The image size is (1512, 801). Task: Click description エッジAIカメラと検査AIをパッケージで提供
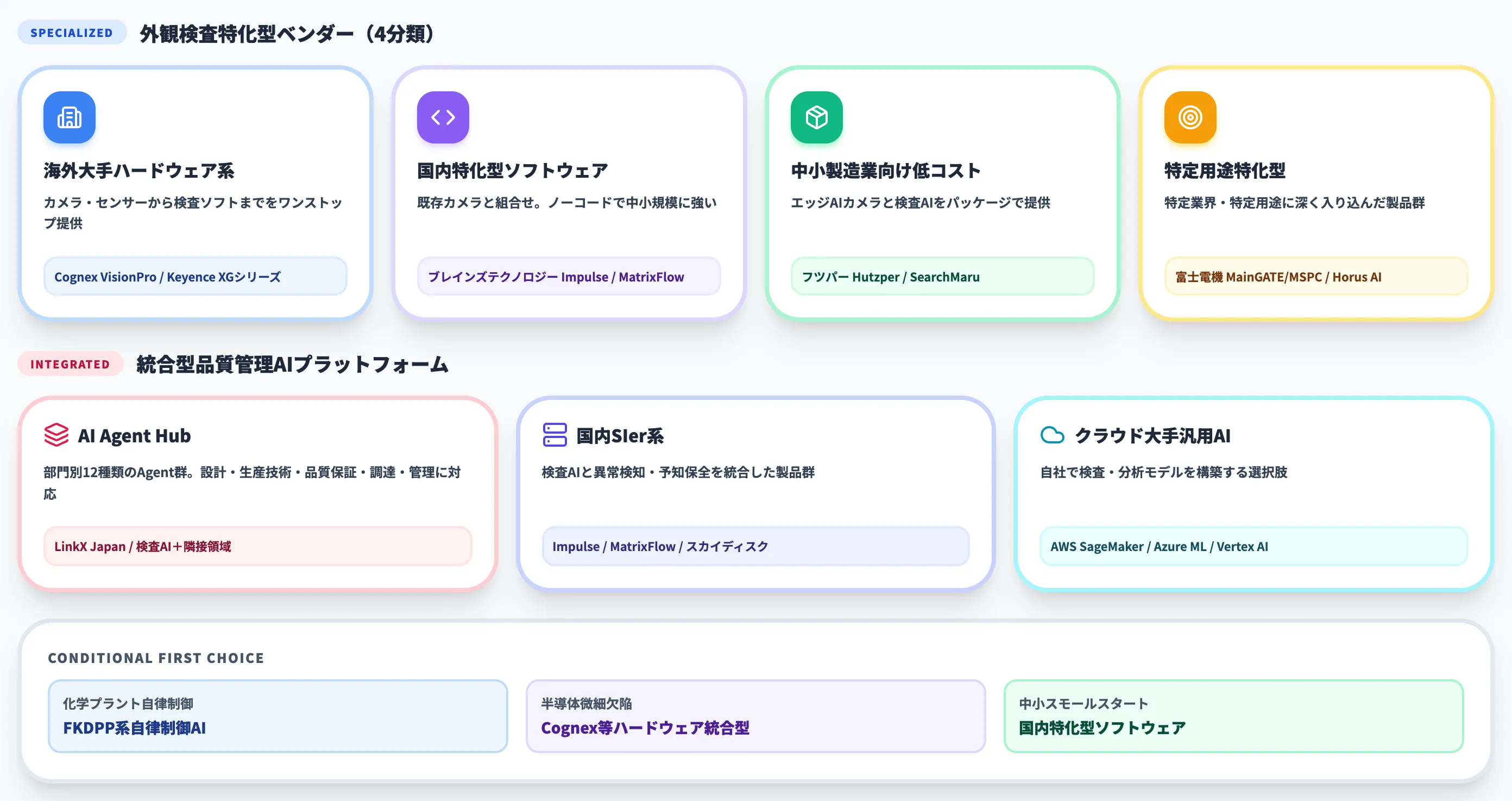921,203
